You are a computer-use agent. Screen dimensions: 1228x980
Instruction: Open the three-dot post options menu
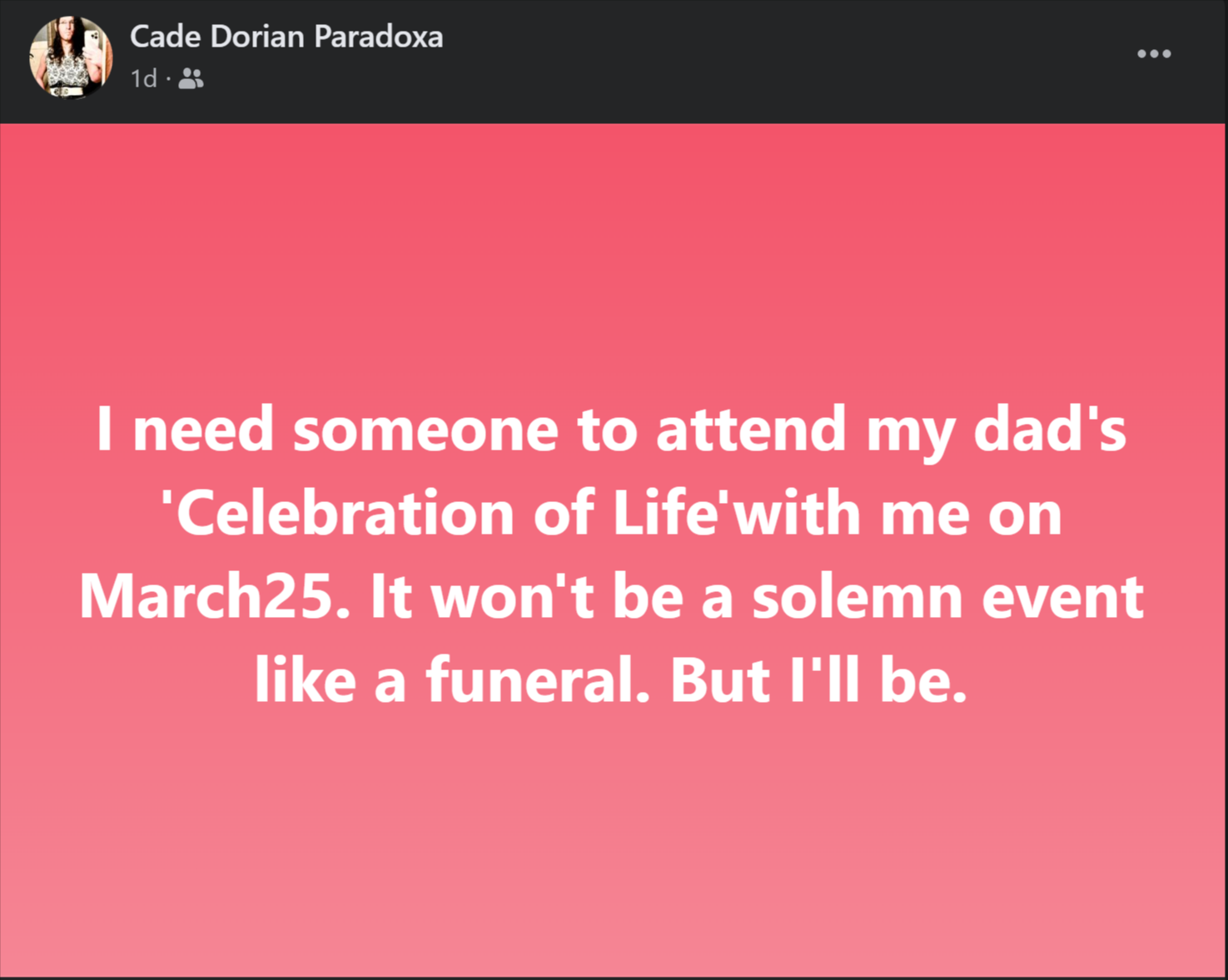pyautogui.click(x=1154, y=54)
